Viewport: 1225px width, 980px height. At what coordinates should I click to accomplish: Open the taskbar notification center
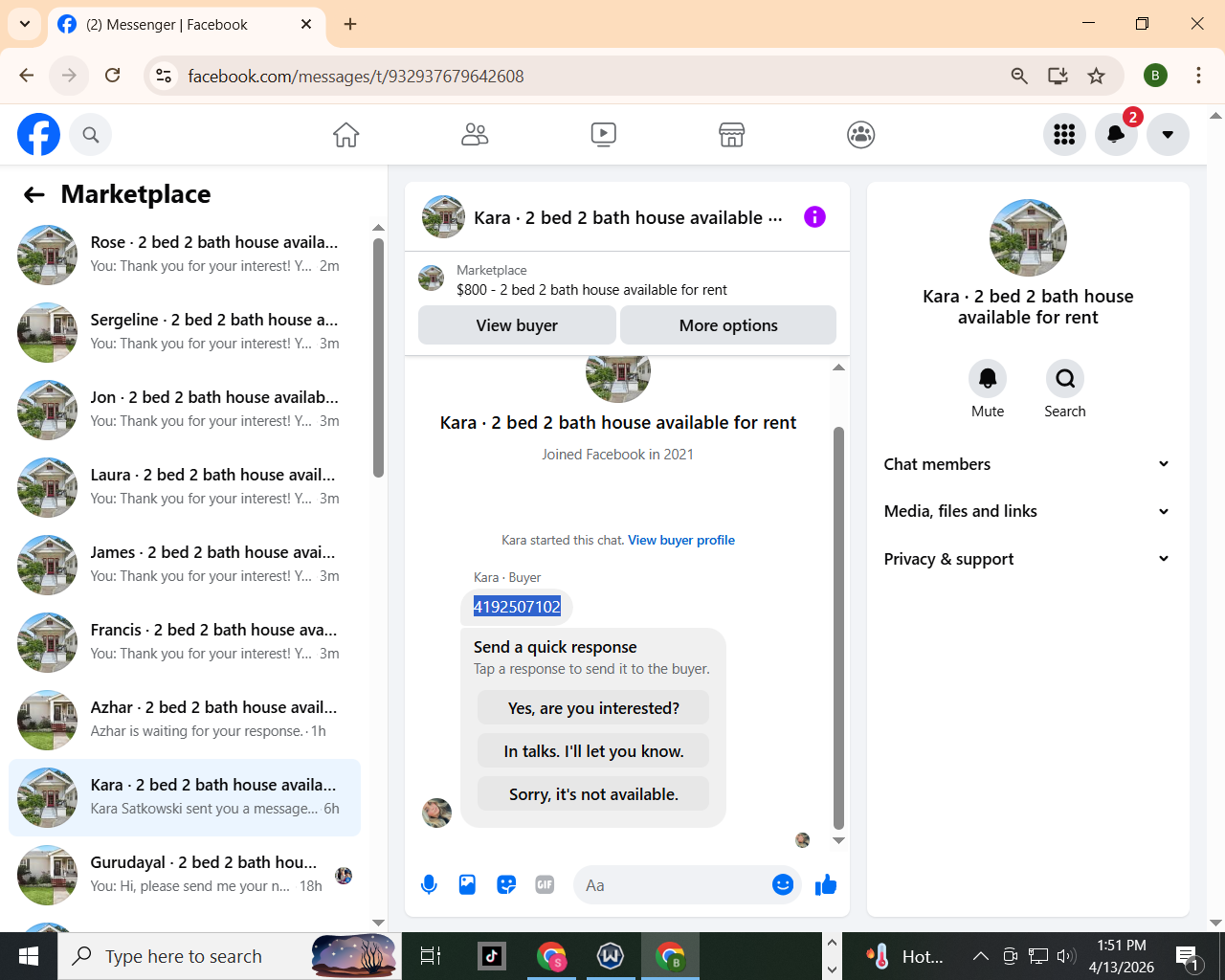pos(1188,956)
